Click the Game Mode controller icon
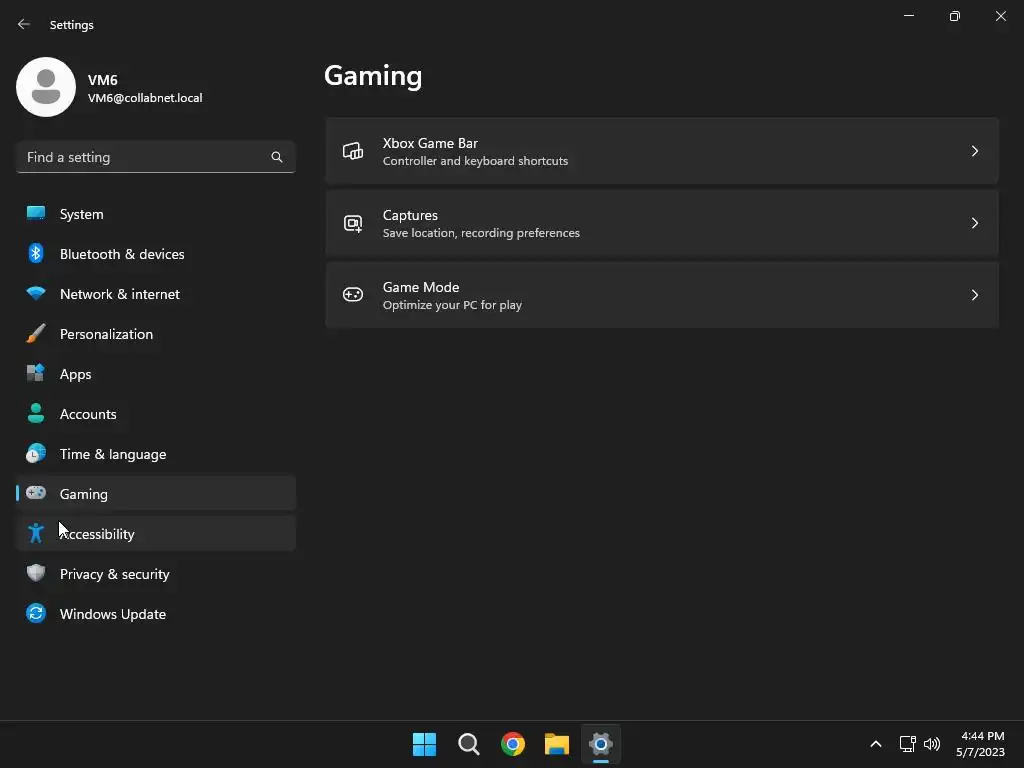Screen dimensions: 1024x768 tap(353, 295)
